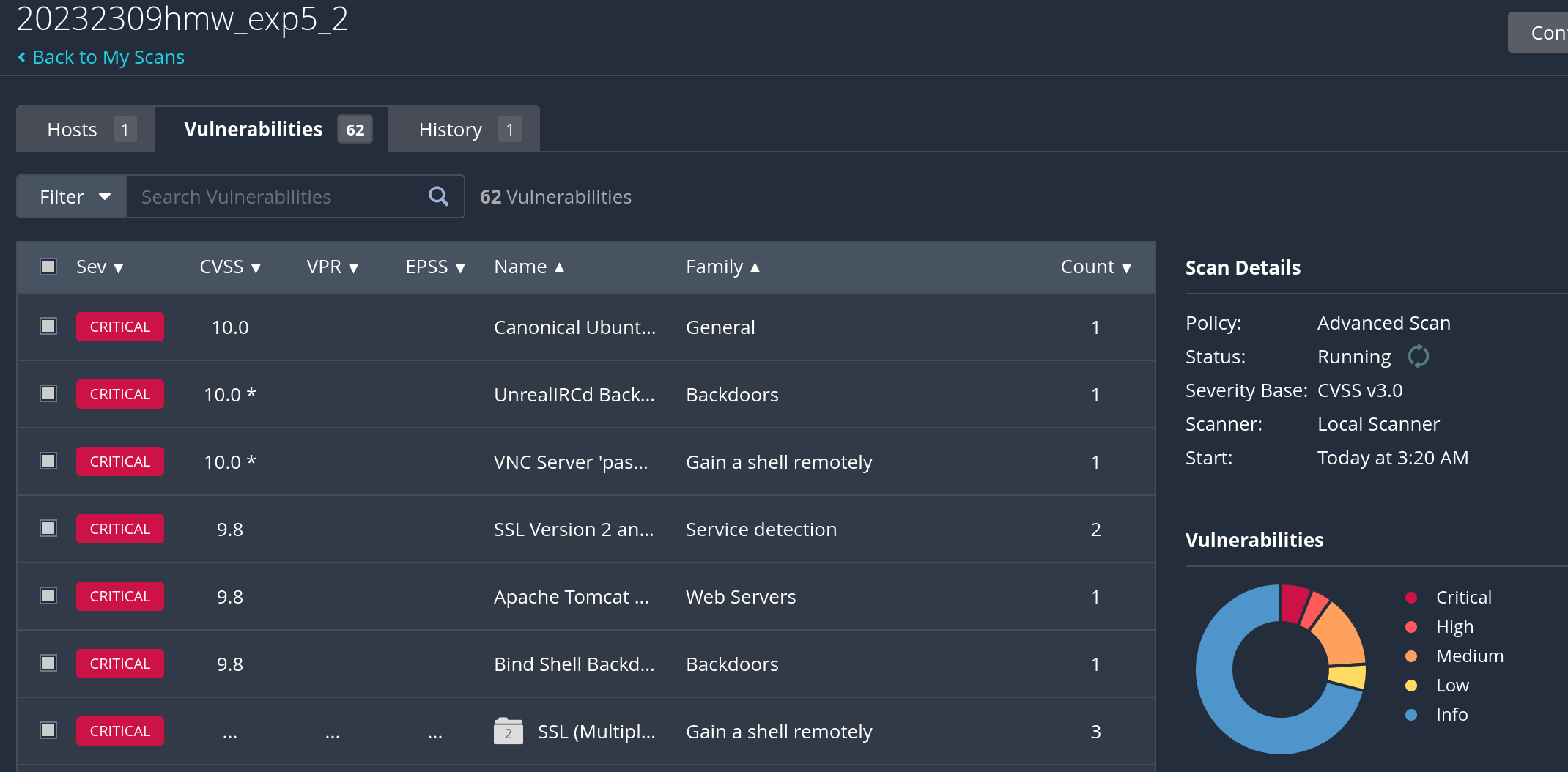The width and height of the screenshot is (1568, 772).
Task: Click the Medium legend dot
Action: (1411, 656)
